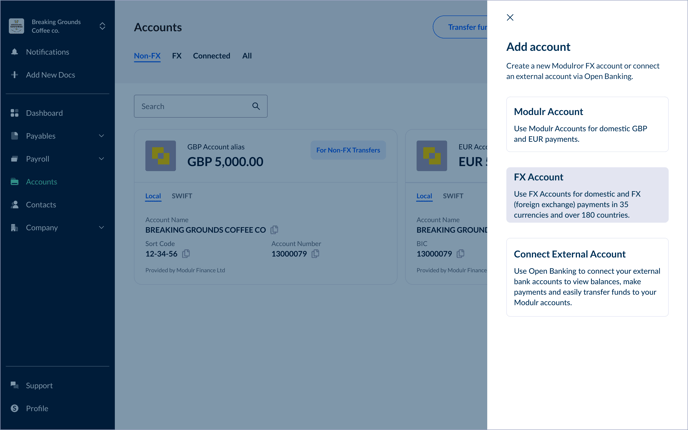Click the Accounts icon in sidebar
688x430 pixels.
(x=14, y=182)
